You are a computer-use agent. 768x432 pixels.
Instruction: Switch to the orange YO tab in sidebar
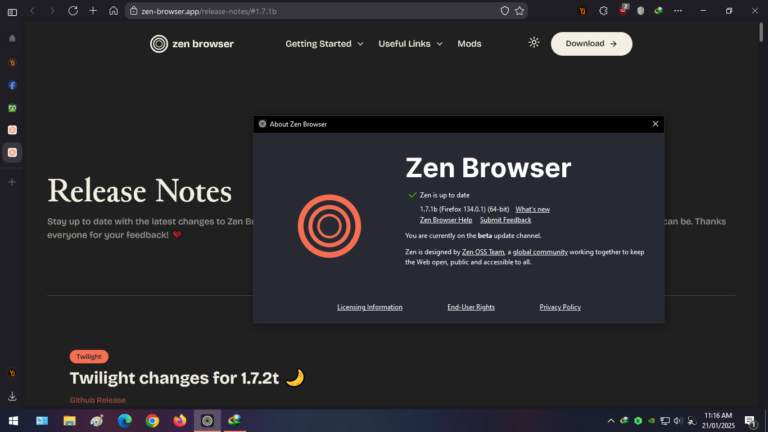12,63
